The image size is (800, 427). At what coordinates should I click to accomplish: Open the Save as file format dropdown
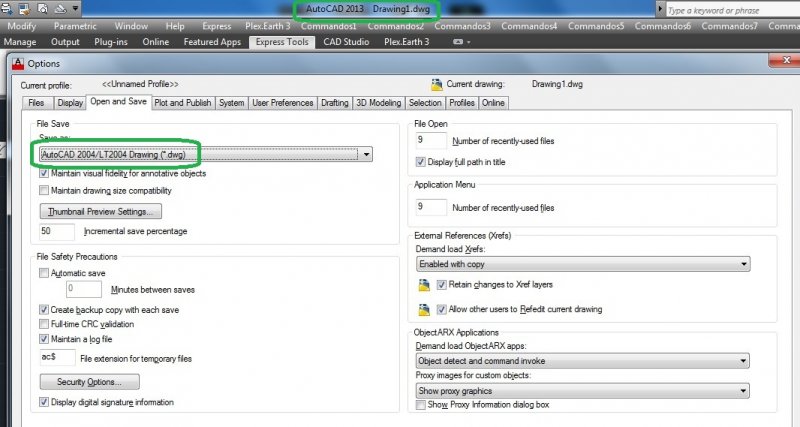coord(206,155)
